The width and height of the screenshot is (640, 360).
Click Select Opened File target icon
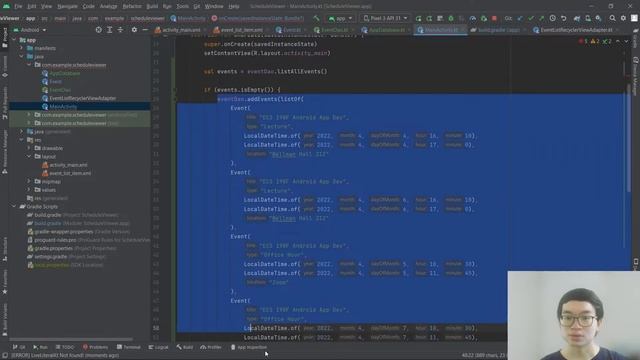point(98,30)
